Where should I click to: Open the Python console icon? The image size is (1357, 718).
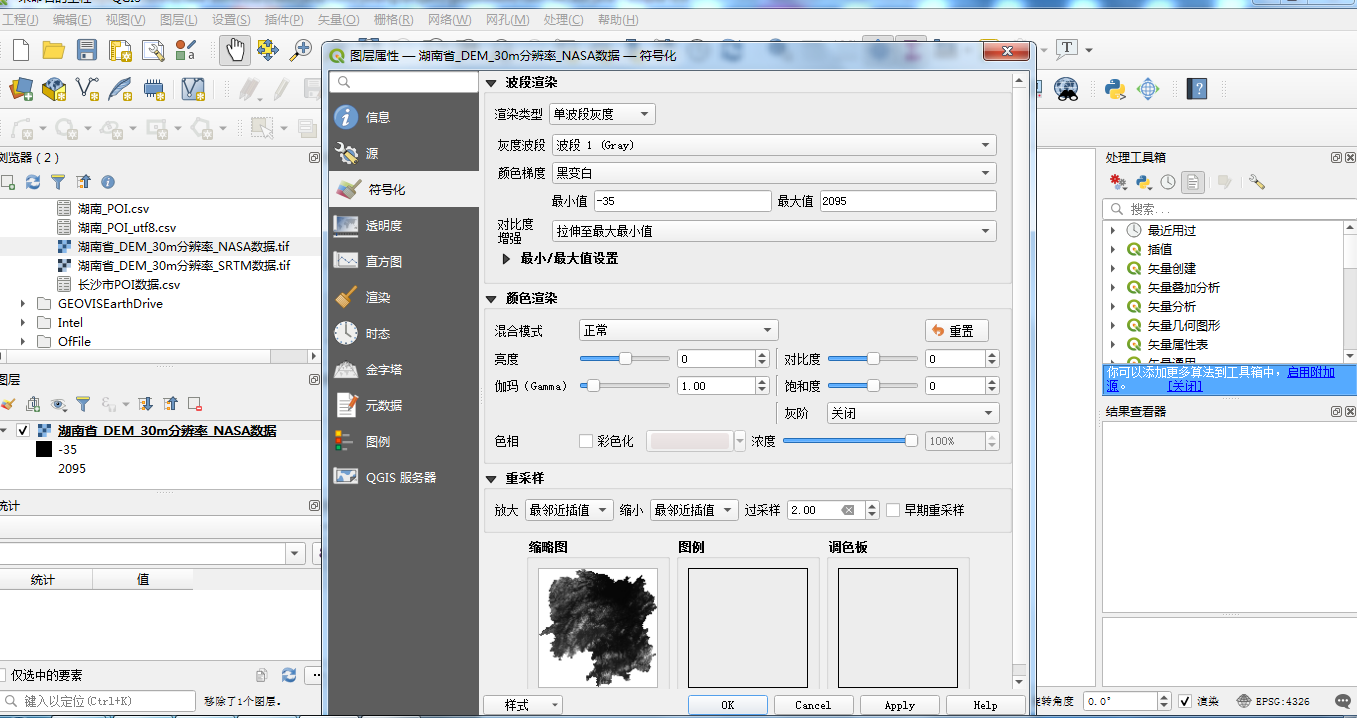tap(1115, 89)
